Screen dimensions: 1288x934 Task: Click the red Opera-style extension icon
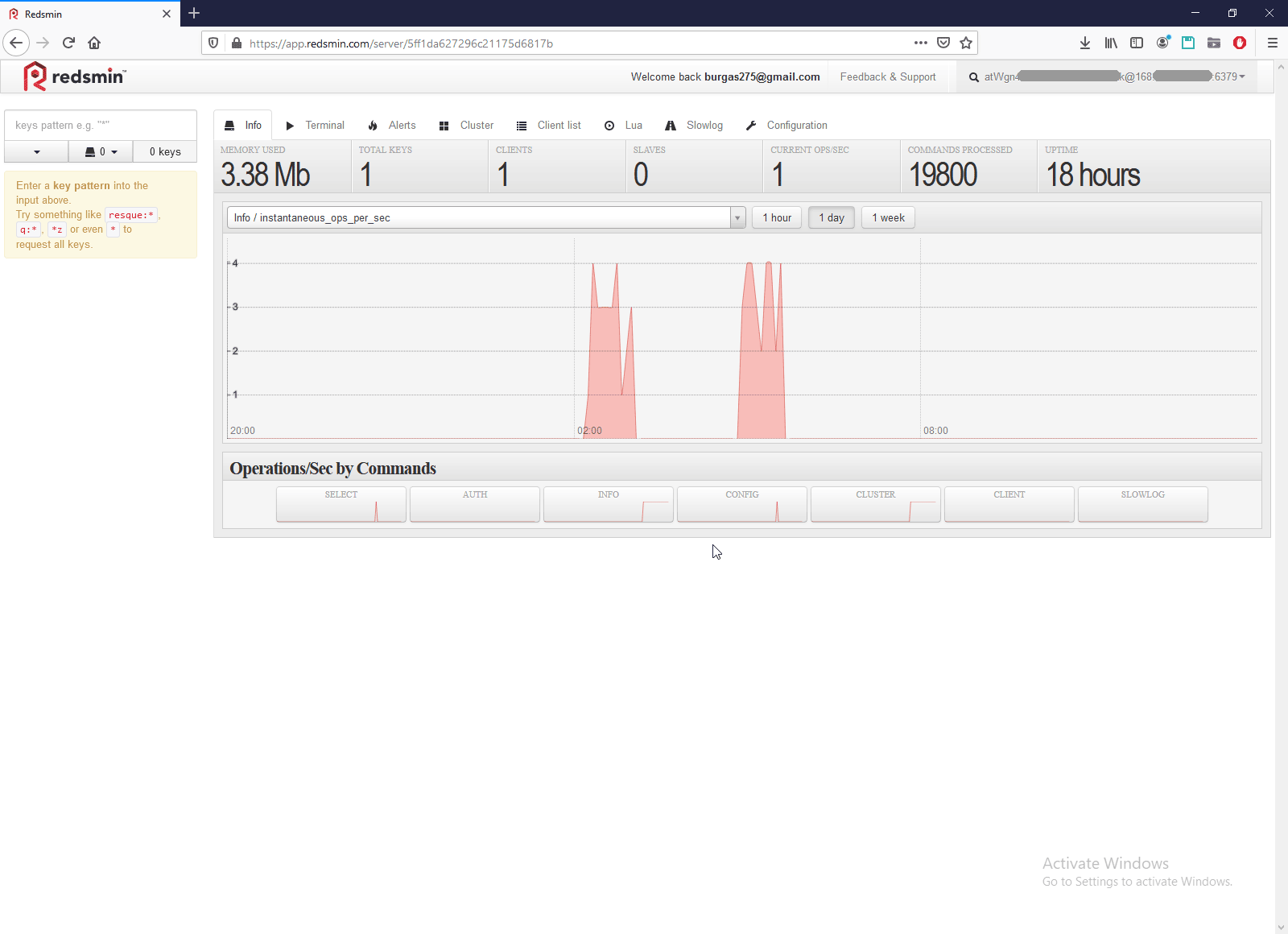[1240, 43]
